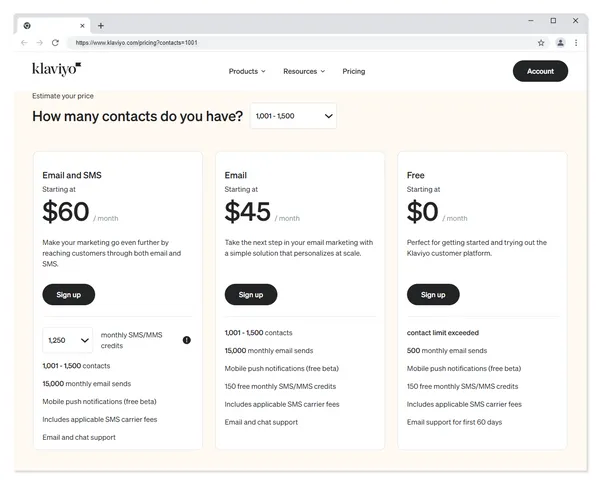The height and width of the screenshot is (484, 600).
Task: Click '15,000 monthly email sends' in Email plan
Action: coord(269,351)
